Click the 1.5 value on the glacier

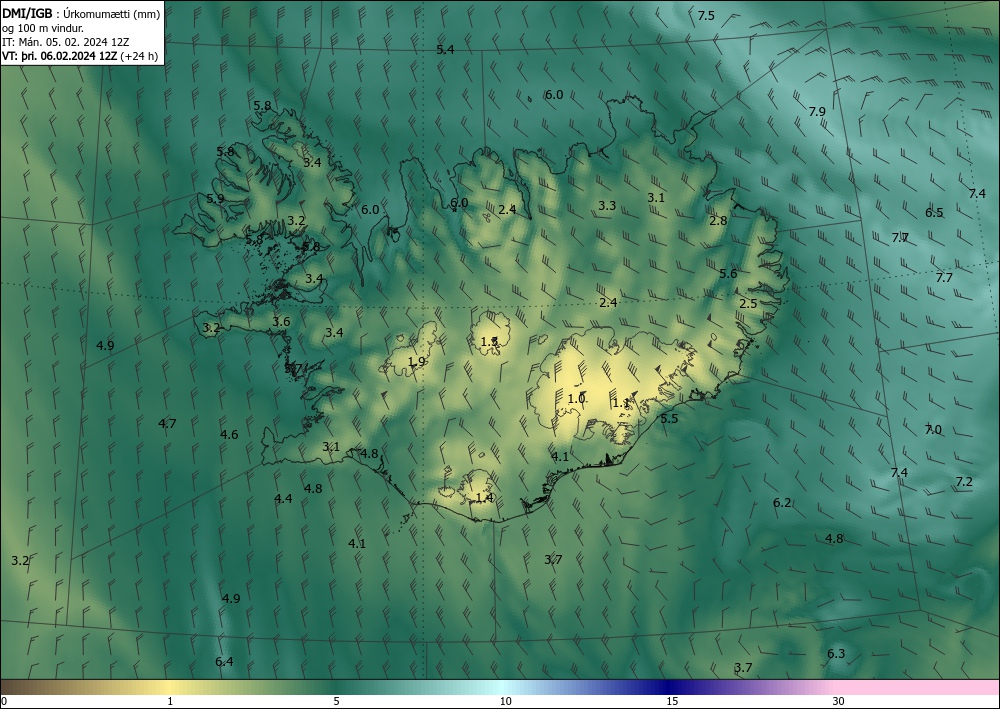489,342
